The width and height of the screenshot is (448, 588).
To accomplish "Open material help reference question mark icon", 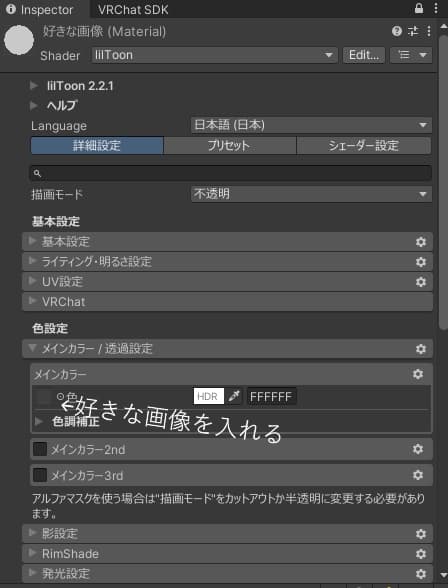I will pyautogui.click(x=397, y=31).
